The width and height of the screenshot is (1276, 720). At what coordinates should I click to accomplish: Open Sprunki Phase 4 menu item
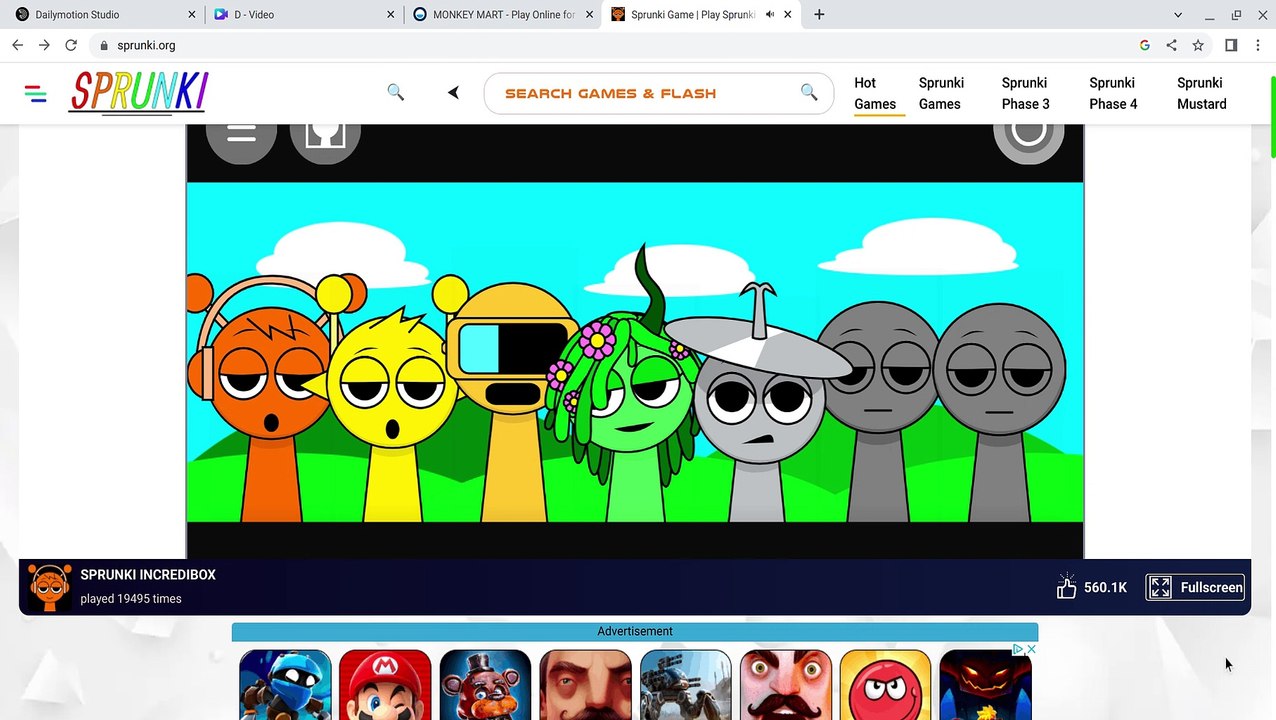[x=1113, y=93]
